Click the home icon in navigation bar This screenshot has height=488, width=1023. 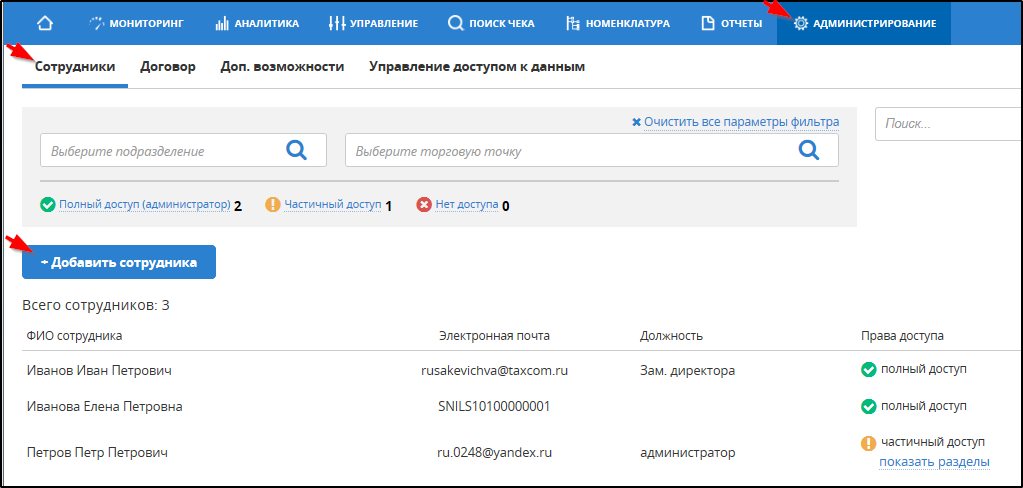[45, 23]
